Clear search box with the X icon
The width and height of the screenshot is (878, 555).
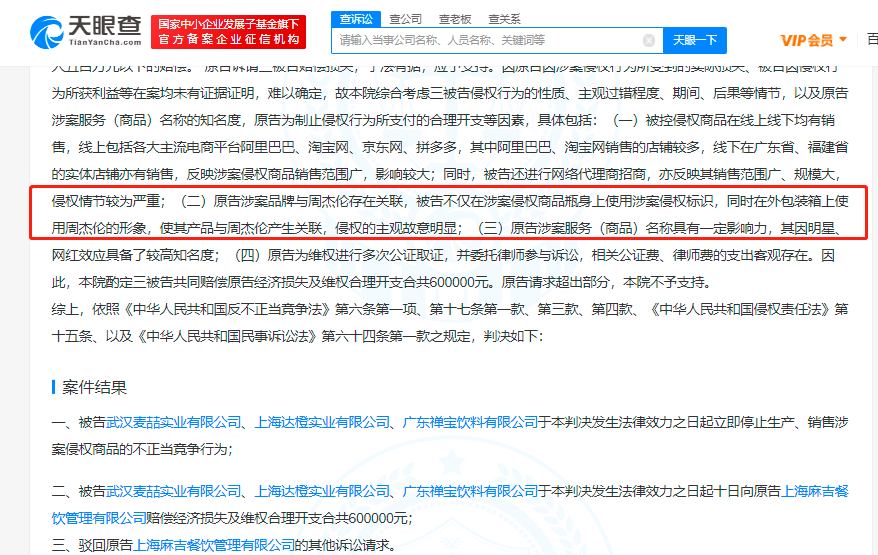(649, 40)
